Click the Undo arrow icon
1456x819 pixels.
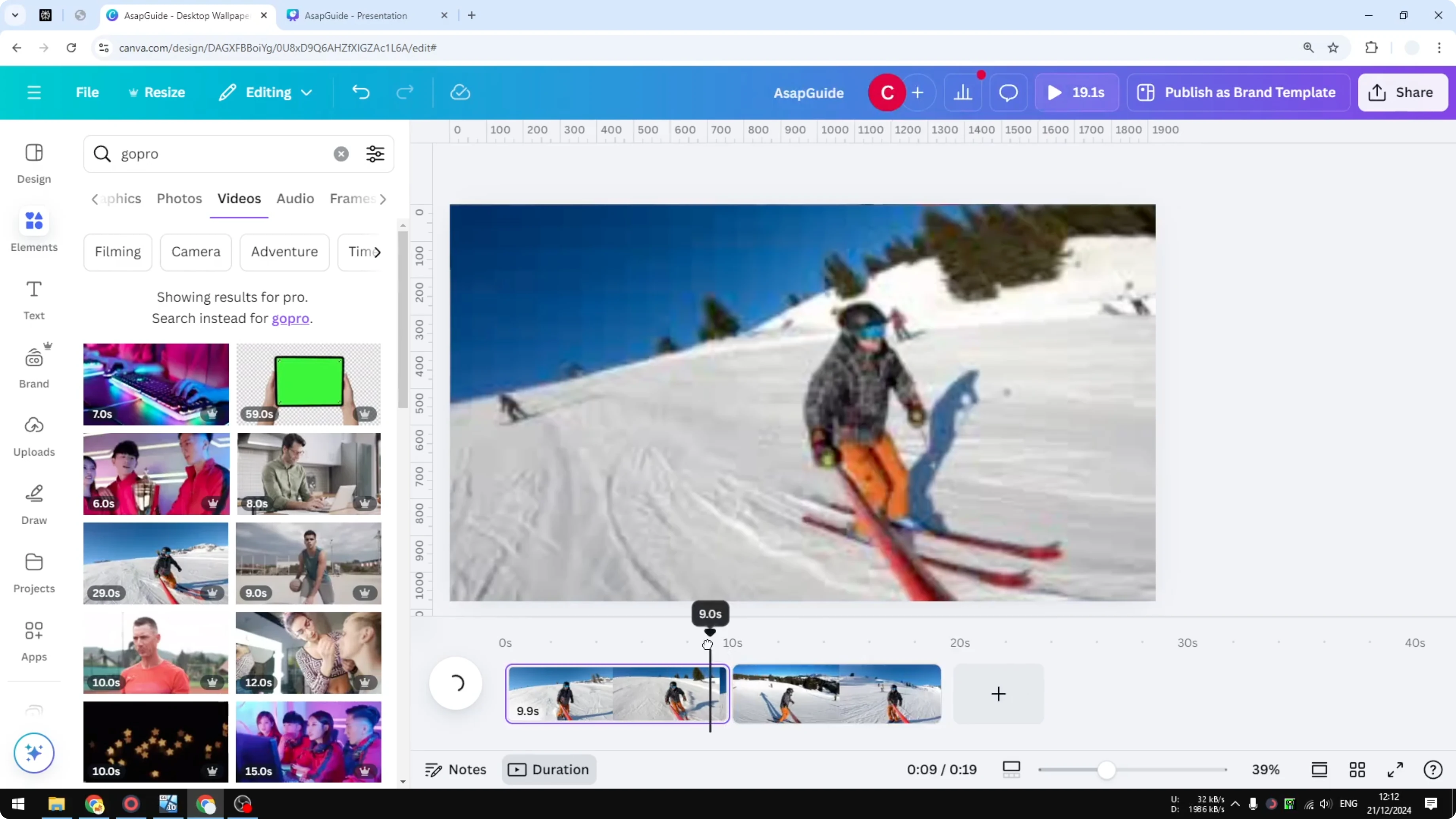click(x=361, y=92)
